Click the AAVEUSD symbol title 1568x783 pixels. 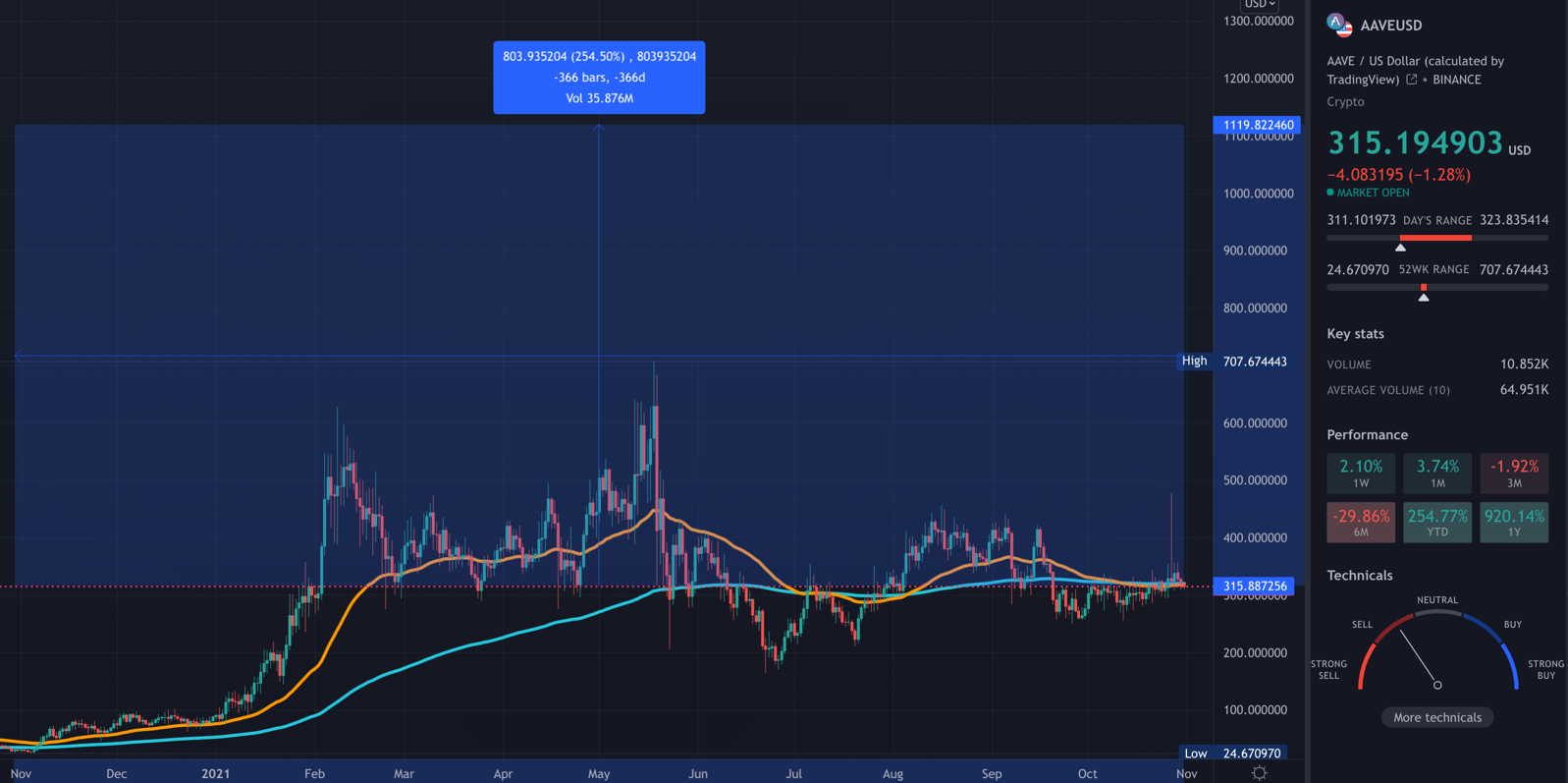tap(1391, 26)
